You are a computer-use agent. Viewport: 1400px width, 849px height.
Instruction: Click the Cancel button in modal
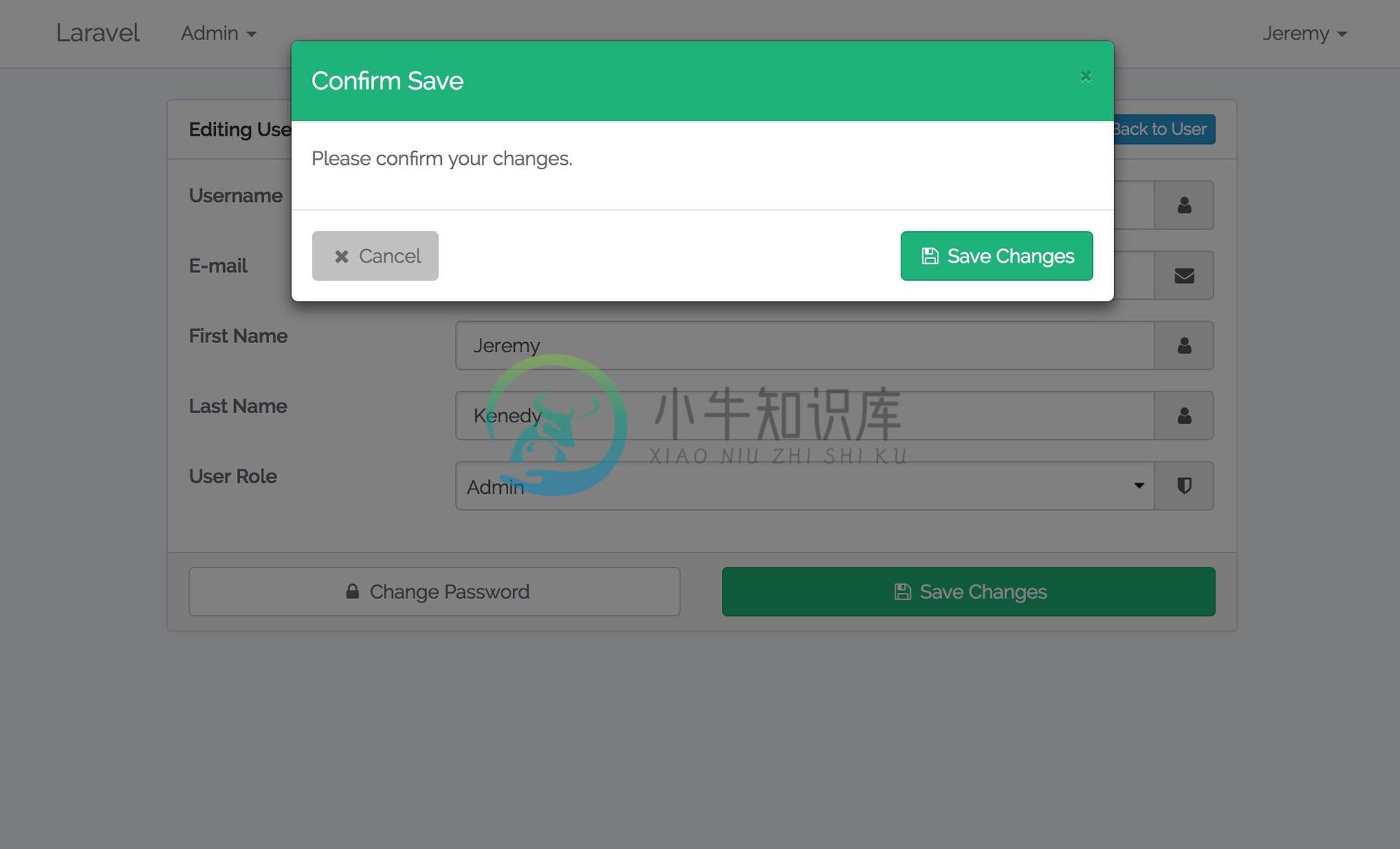[375, 256]
